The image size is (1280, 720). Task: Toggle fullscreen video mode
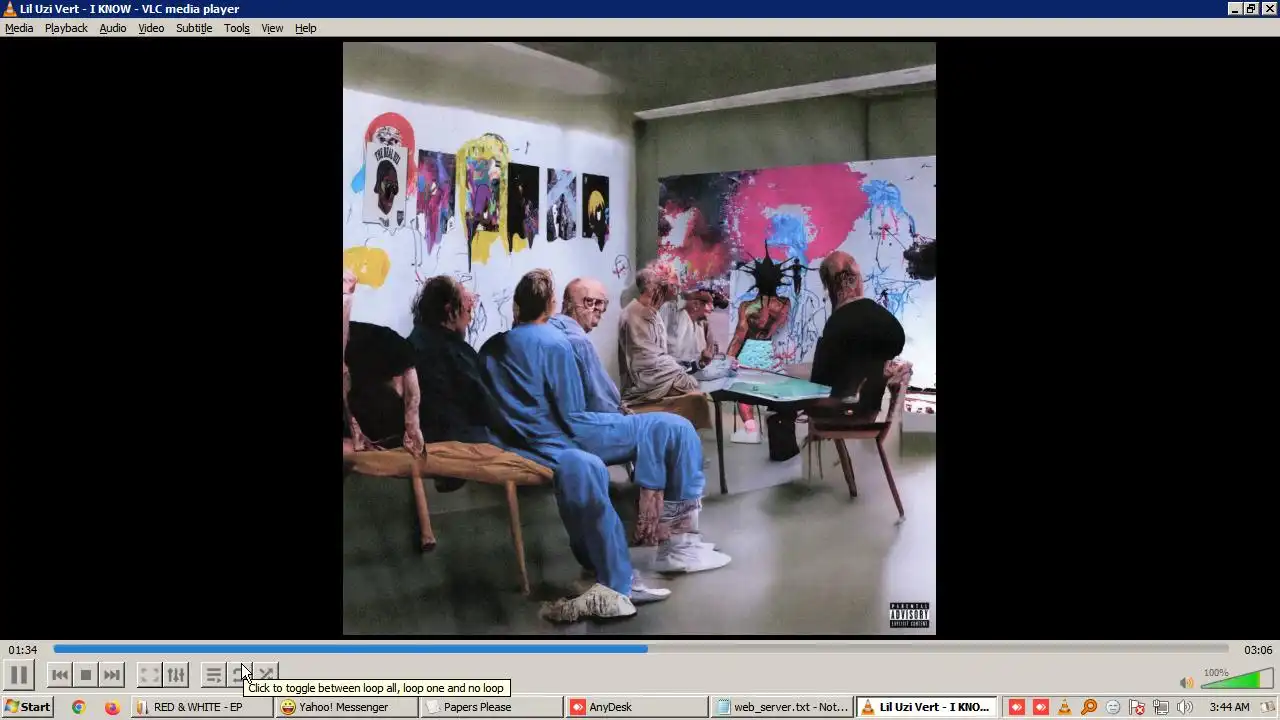tap(149, 675)
